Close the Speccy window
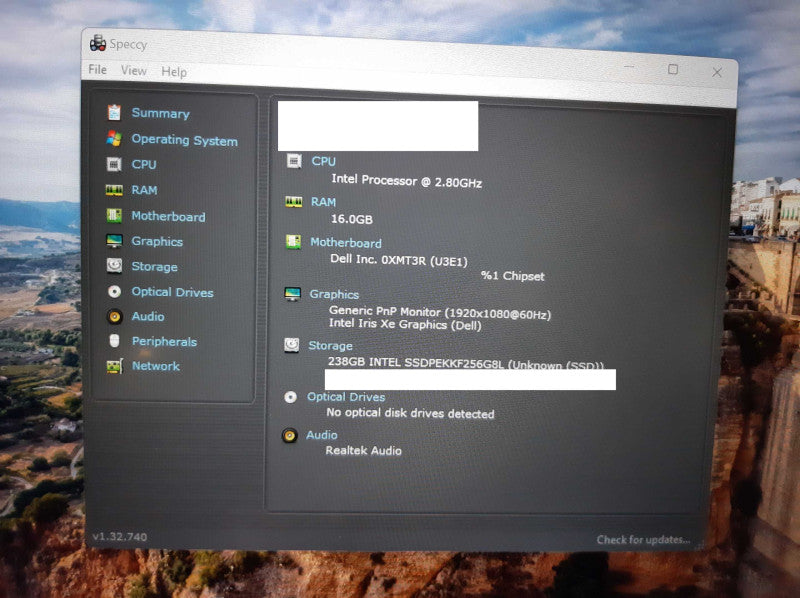The height and width of the screenshot is (598, 800). click(x=717, y=72)
